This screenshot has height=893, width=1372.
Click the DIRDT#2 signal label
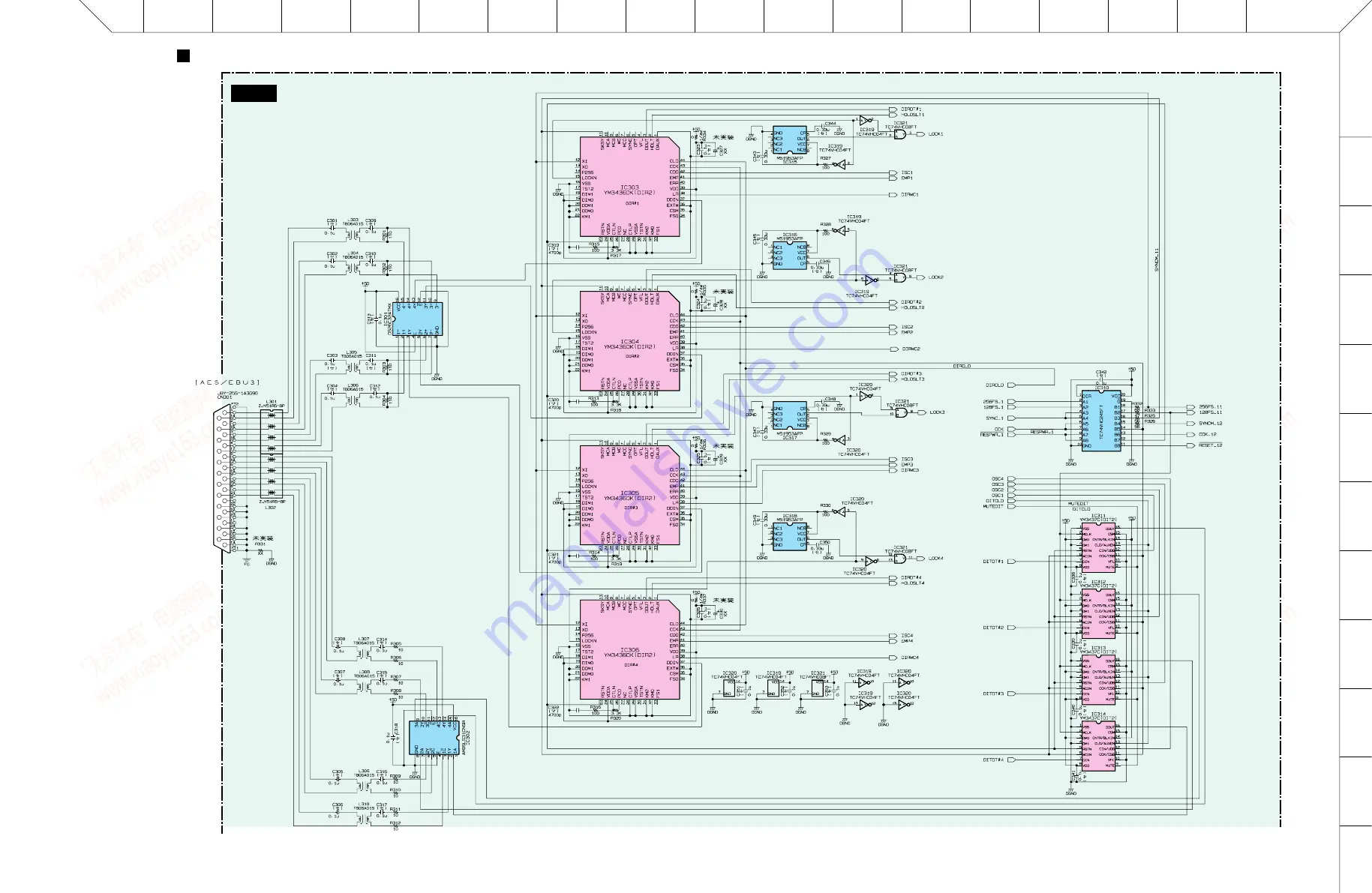(911, 302)
